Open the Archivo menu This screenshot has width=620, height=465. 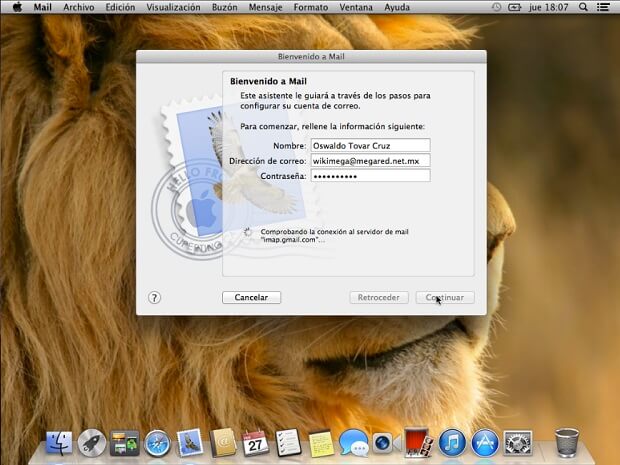coord(79,7)
